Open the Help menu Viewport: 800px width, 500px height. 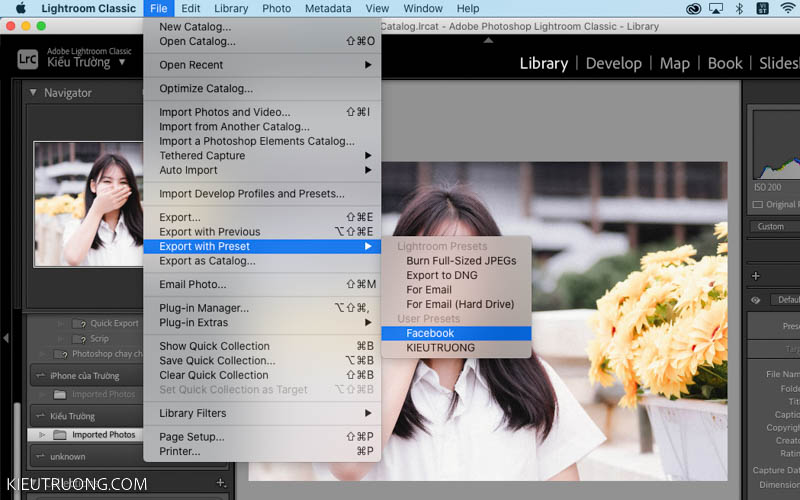click(x=468, y=8)
